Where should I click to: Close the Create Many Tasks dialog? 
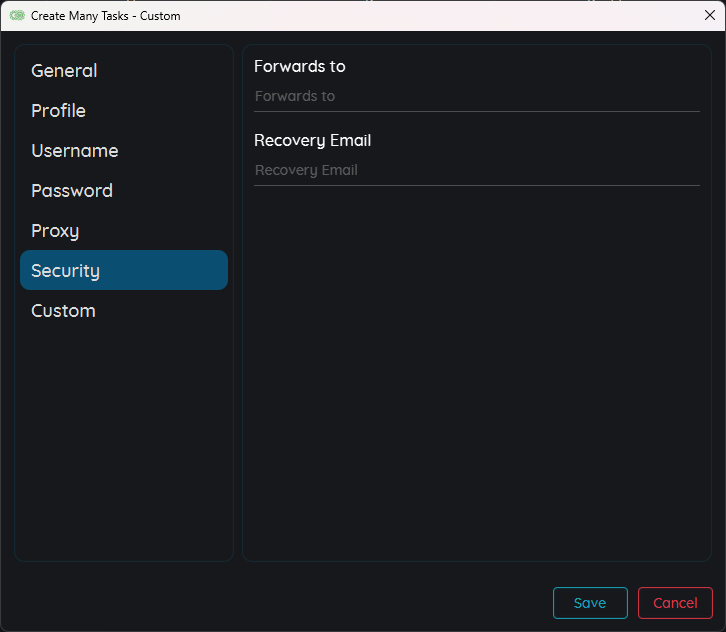(709, 15)
